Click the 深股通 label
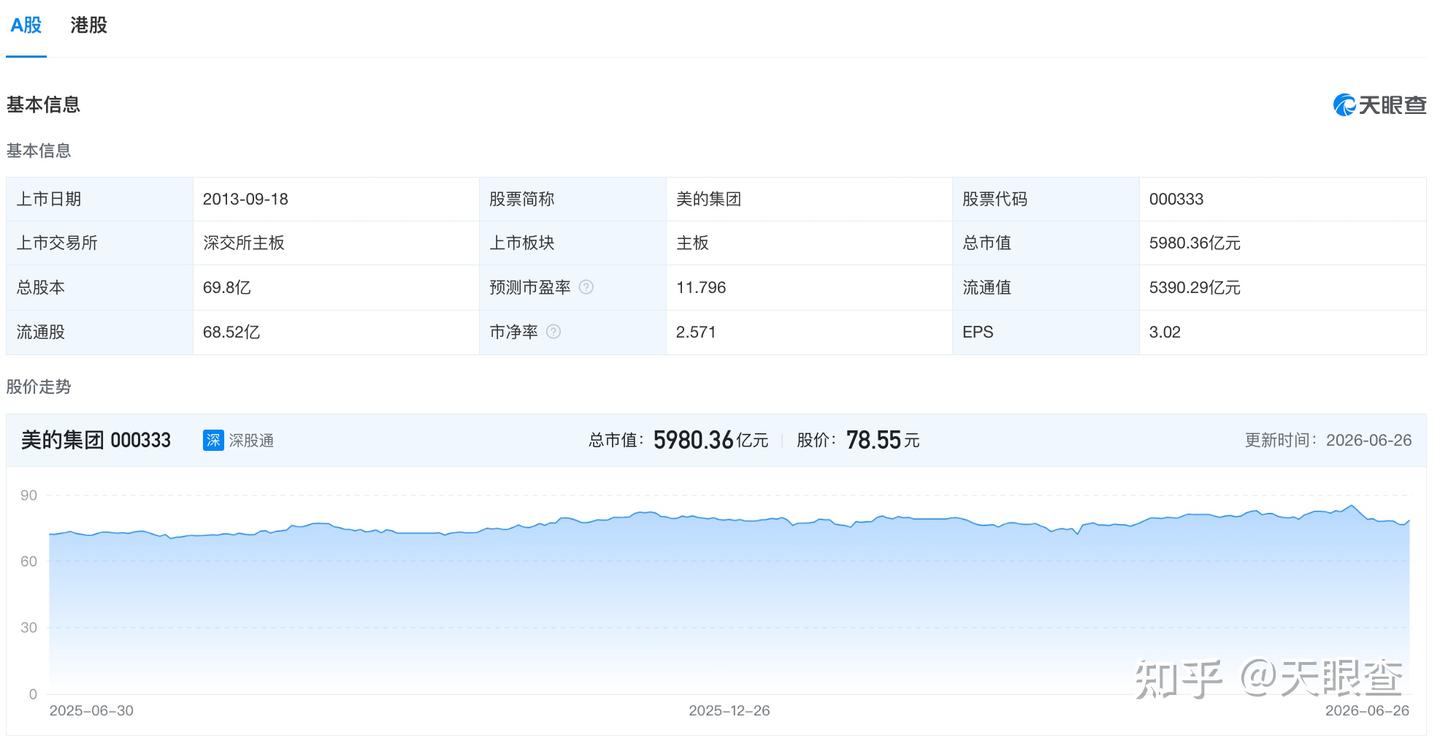 coord(251,440)
